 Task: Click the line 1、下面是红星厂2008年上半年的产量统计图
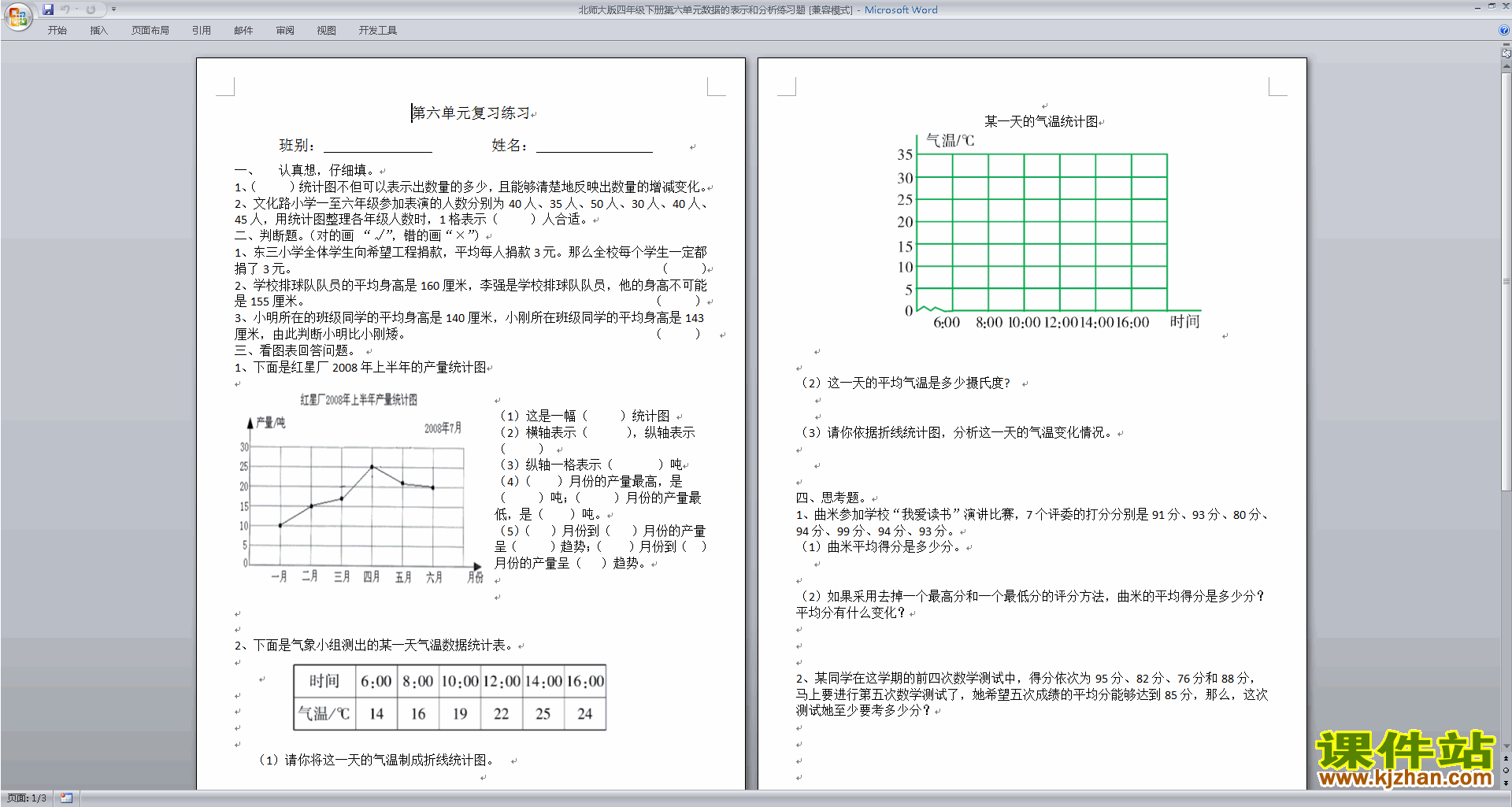(360, 368)
